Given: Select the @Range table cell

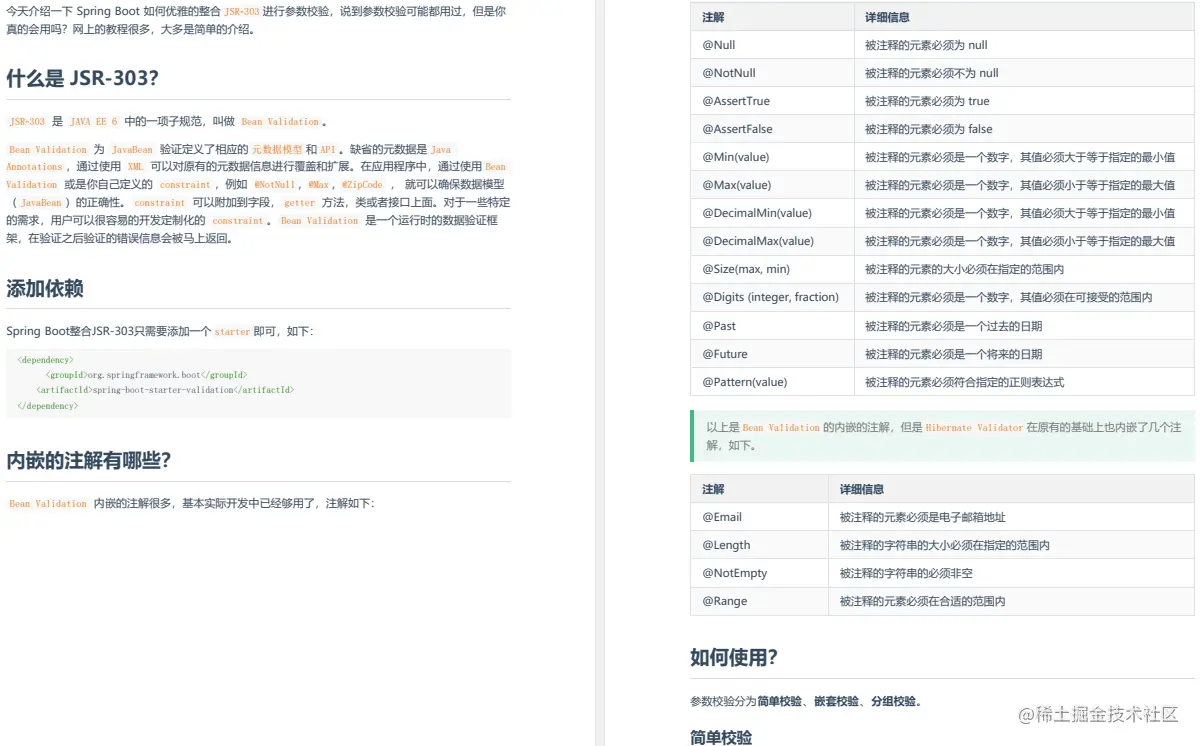Looking at the screenshot, I should [x=759, y=601].
